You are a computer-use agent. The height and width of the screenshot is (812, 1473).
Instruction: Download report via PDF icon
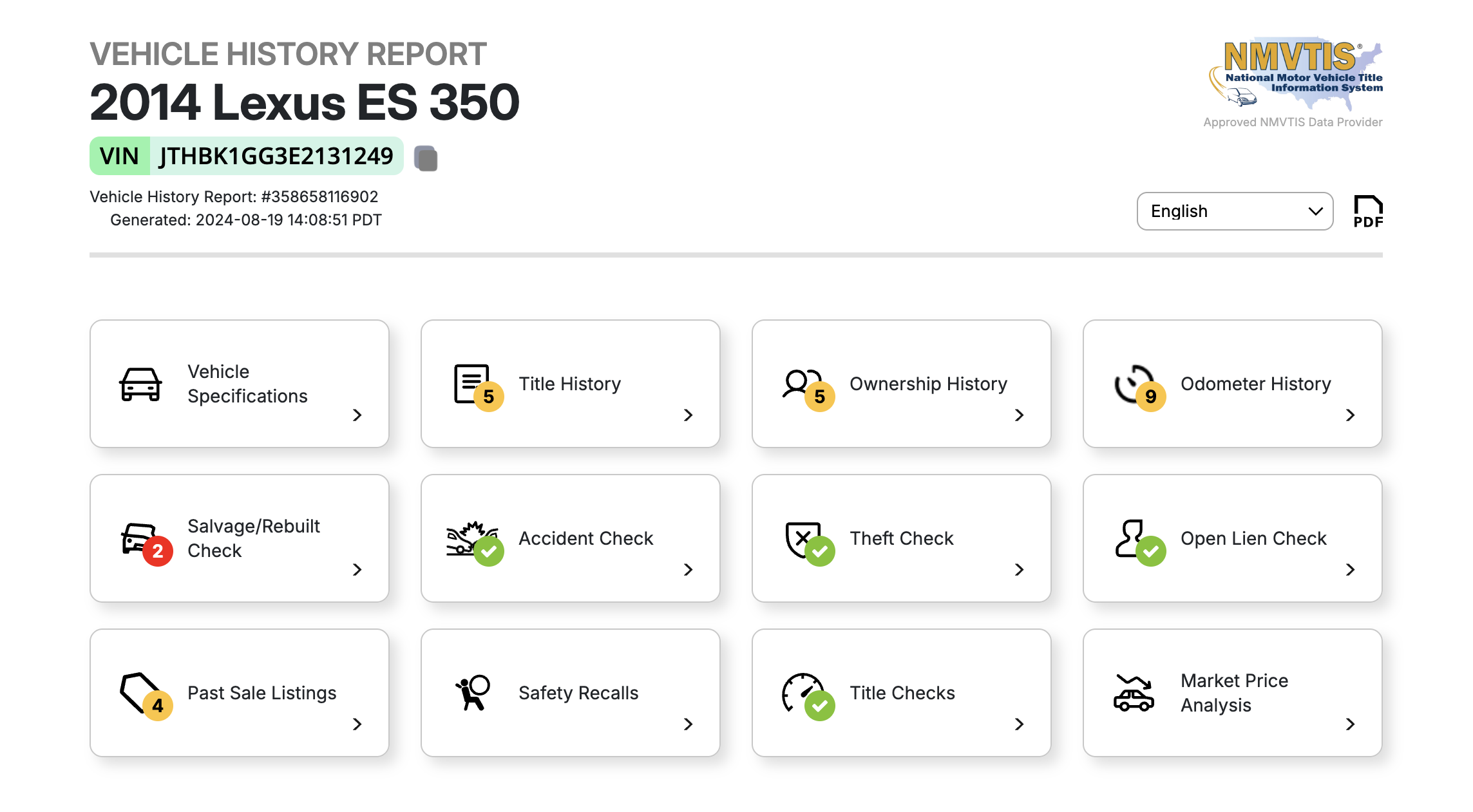click(x=1368, y=211)
